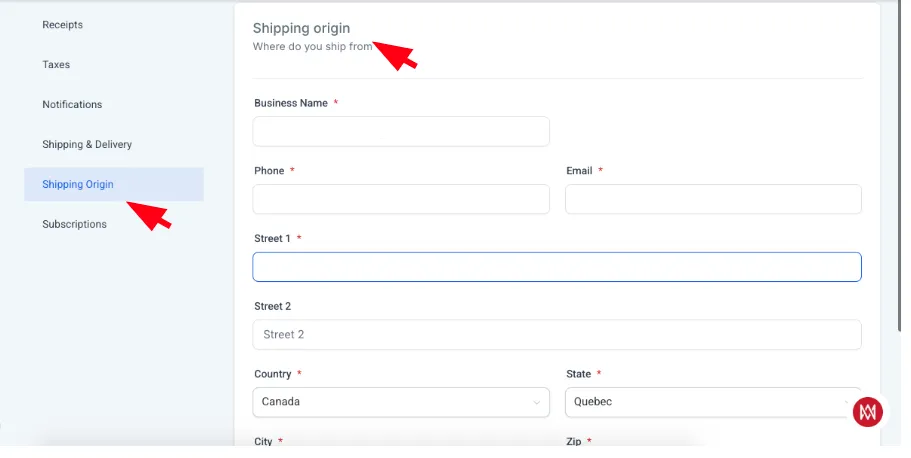This screenshot has width=911, height=458.
Task: Open the red circular chat widget icon
Action: coord(867,412)
